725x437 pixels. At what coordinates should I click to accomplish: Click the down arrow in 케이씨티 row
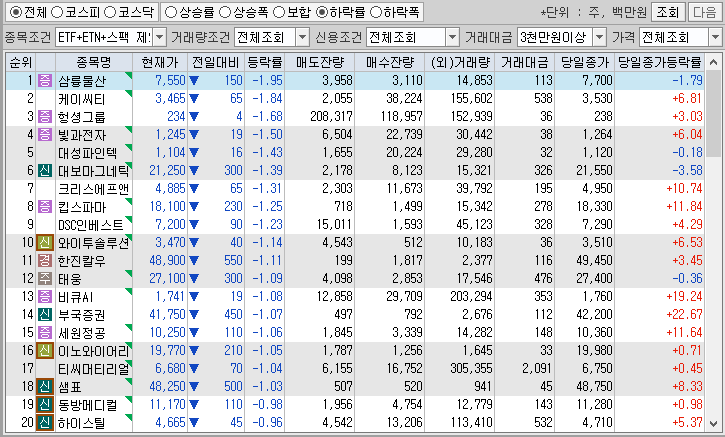click(x=194, y=99)
